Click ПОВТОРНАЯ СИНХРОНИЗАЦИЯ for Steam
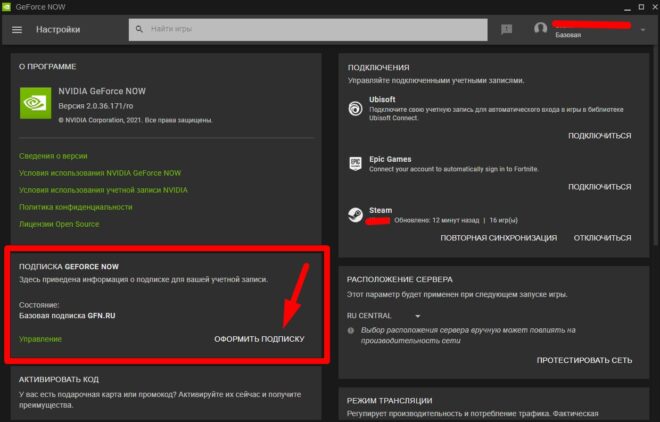Image resolution: width=660 pixels, height=422 pixels. pyautogui.click(x=499, y=238)
